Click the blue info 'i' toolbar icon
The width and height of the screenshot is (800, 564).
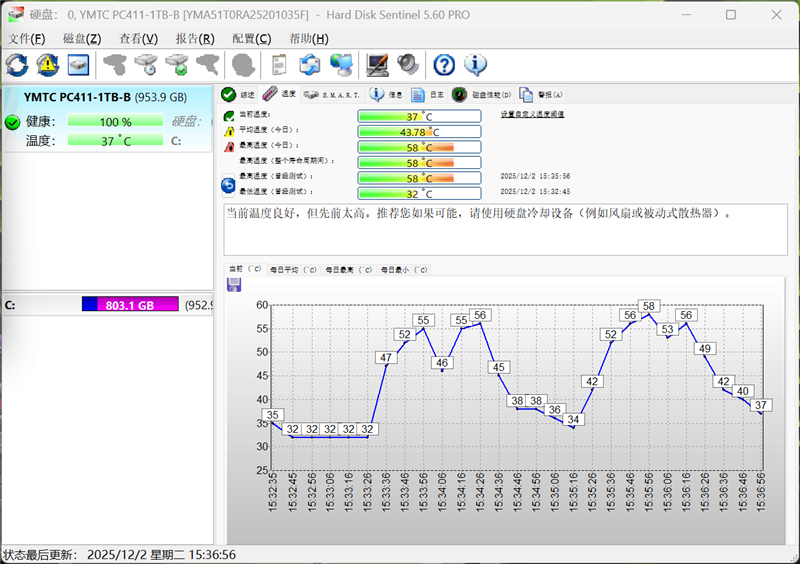[475, 65]
